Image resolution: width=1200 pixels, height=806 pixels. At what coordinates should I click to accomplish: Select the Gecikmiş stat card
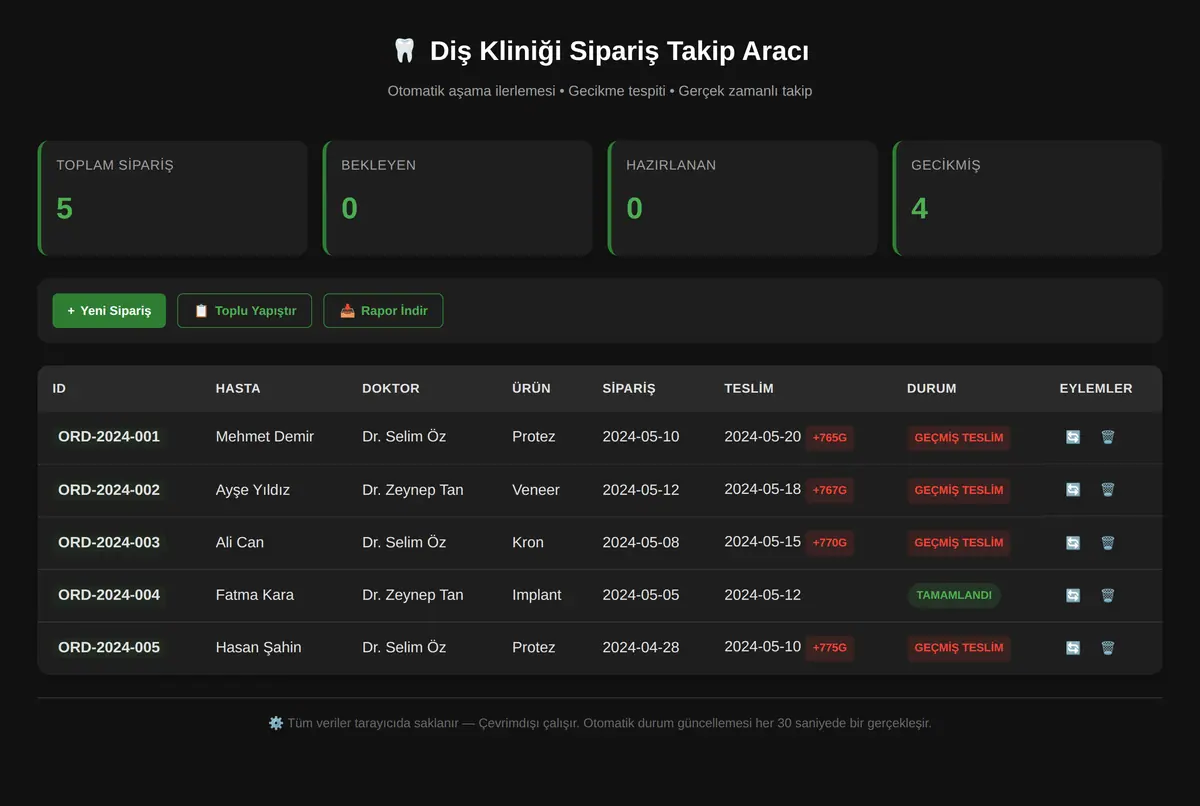click(1027, 198)
